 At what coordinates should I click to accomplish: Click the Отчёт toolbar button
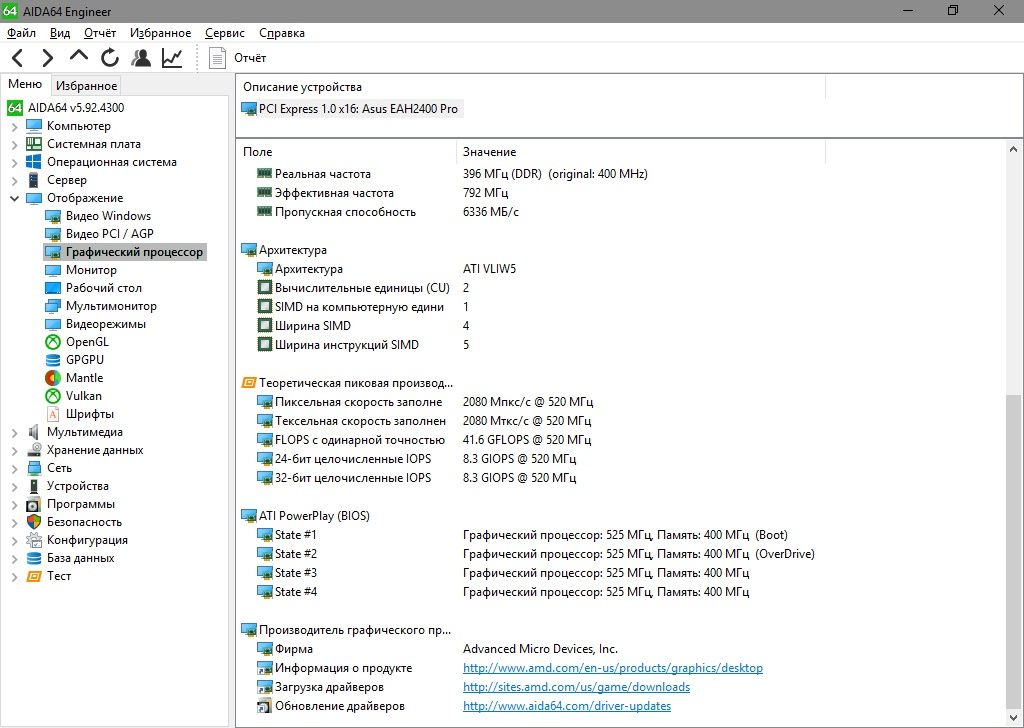[237, 58]
